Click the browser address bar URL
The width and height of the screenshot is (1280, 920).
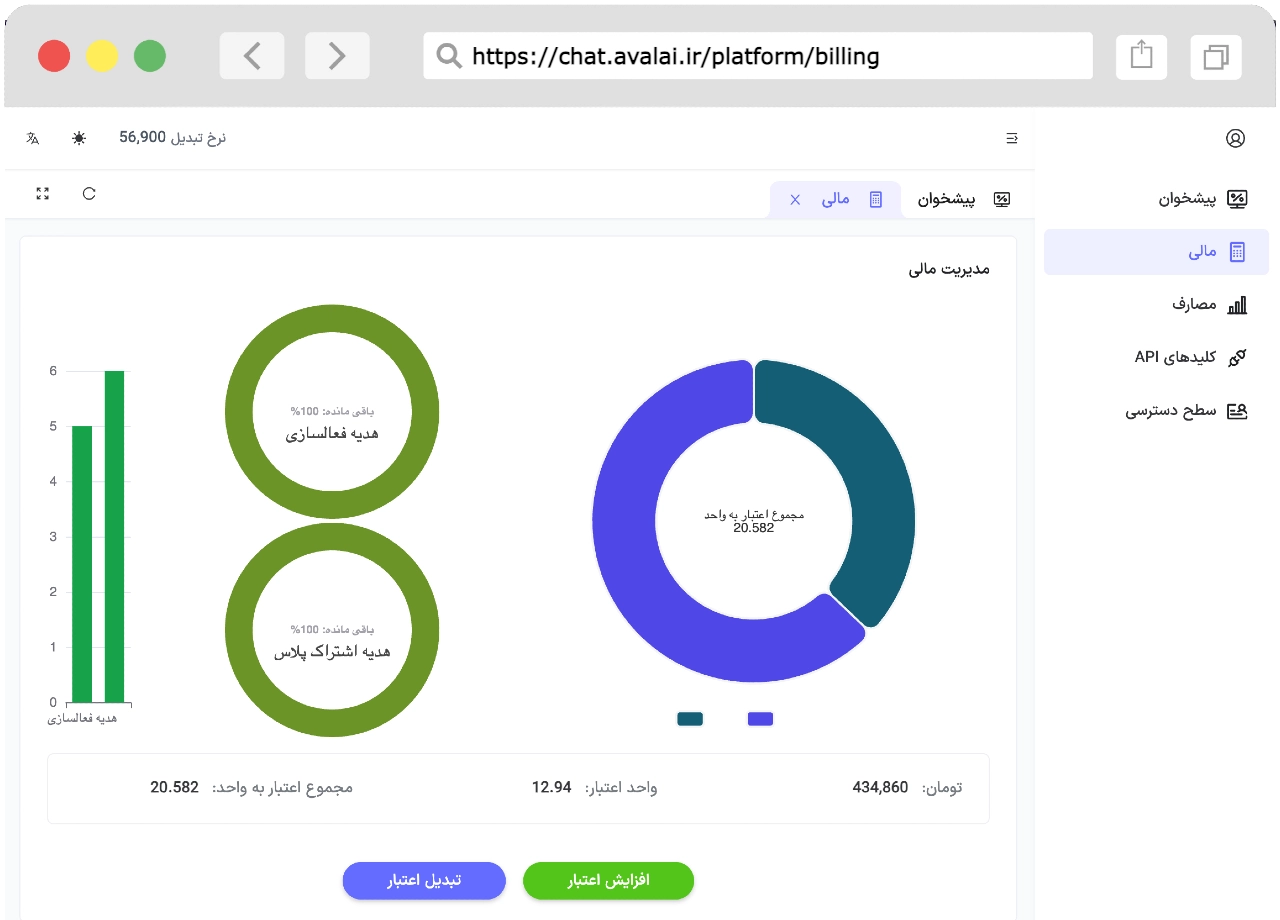click(676, 56)
